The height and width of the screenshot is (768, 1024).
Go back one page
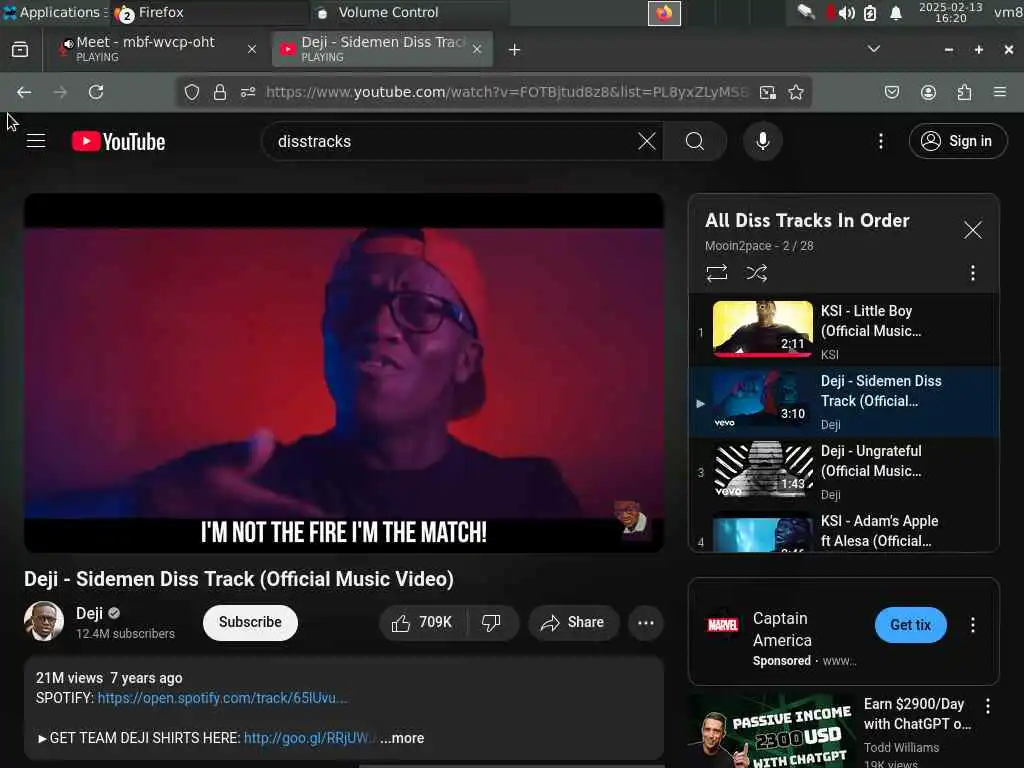click(24, 92)
